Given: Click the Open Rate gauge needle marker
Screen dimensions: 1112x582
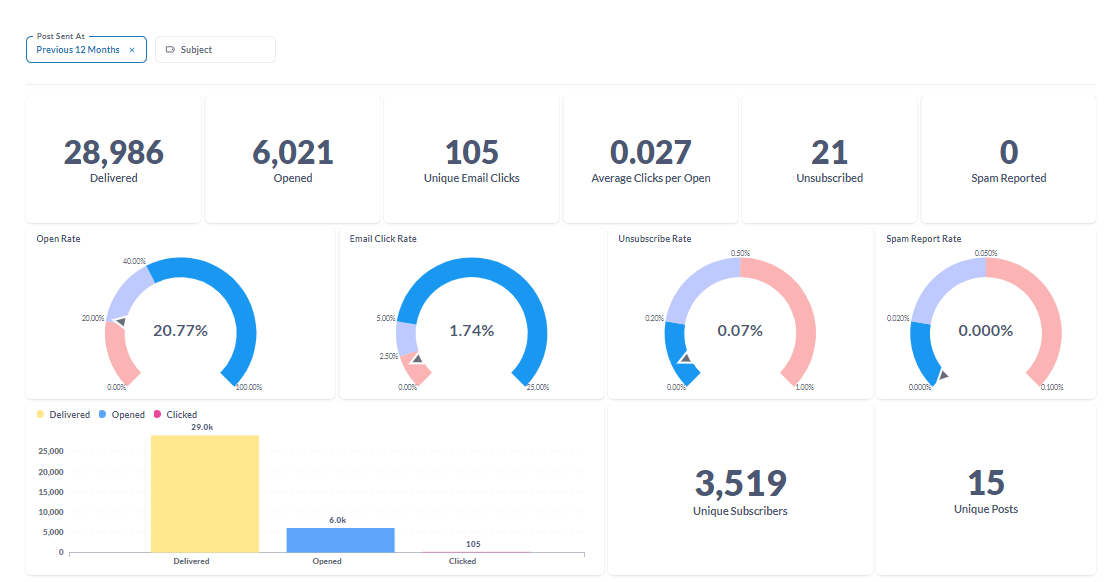Looking at the screenshot, I should 119,321.
